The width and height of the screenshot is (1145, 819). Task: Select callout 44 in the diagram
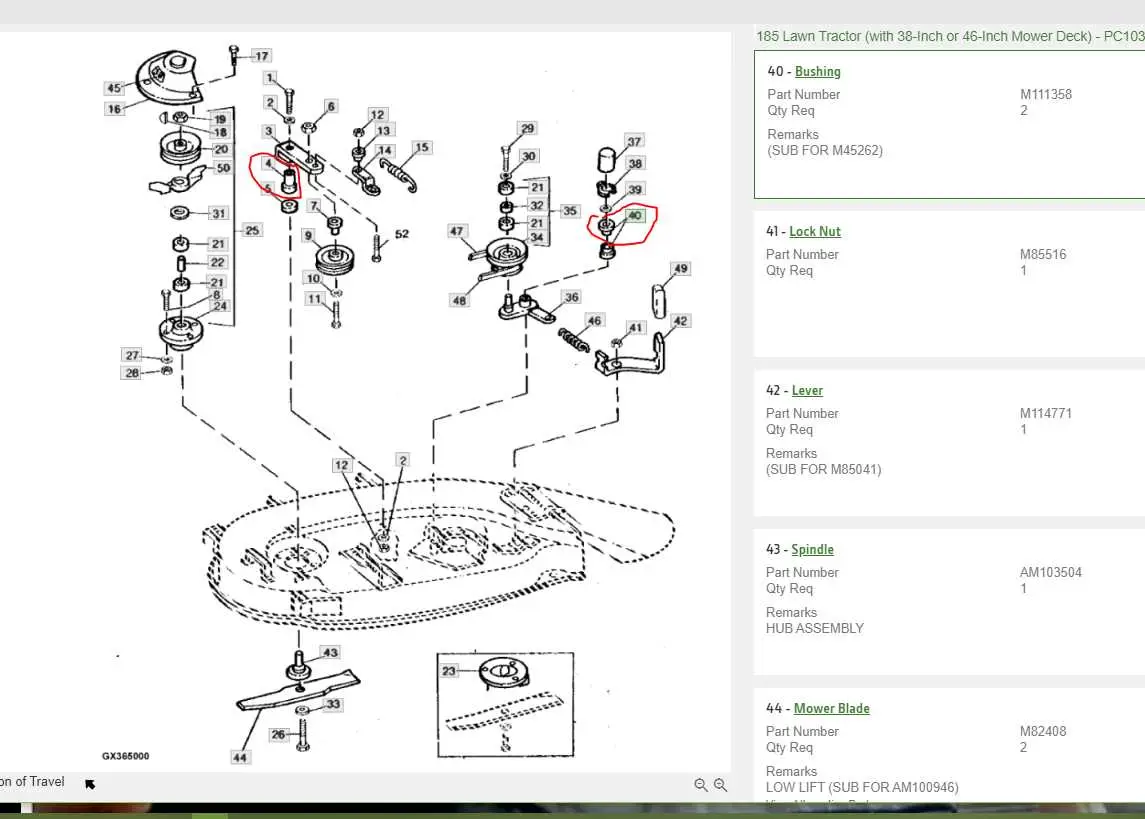(240, 758)
